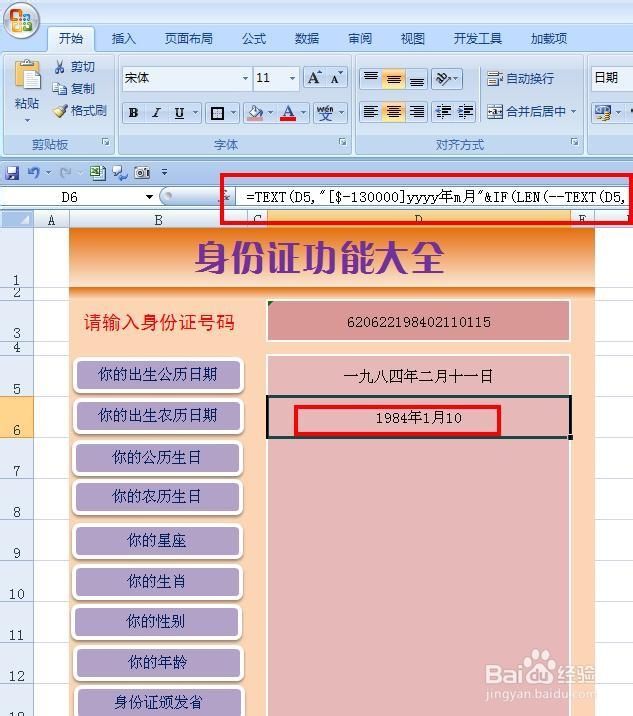Open the font size dropdown 11
633x716 pixels.
[292, 78]
